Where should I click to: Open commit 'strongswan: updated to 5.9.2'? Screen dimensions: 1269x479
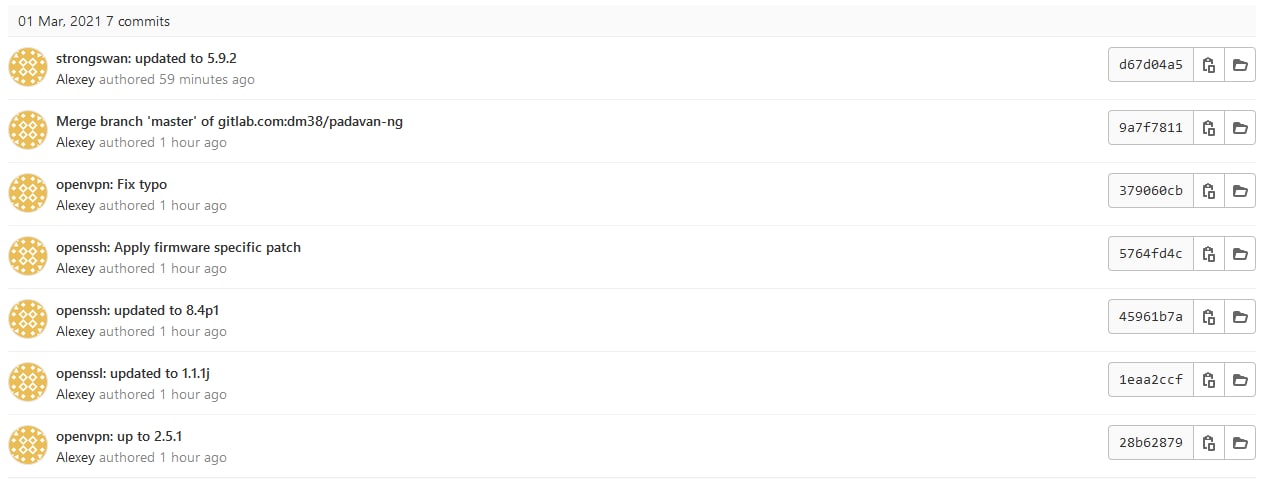146,58
